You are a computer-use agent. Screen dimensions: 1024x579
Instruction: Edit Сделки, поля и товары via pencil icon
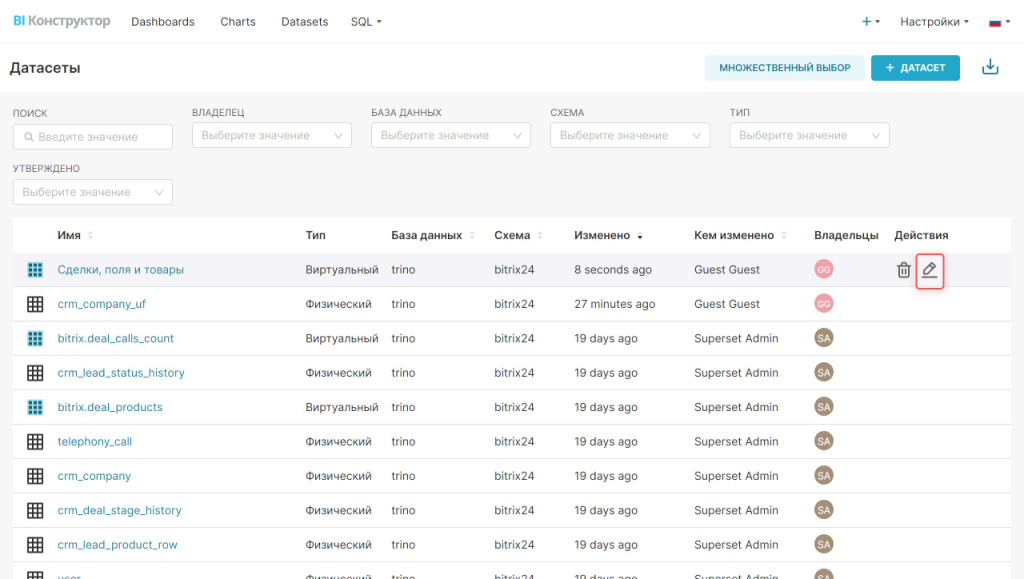[929, 270]
